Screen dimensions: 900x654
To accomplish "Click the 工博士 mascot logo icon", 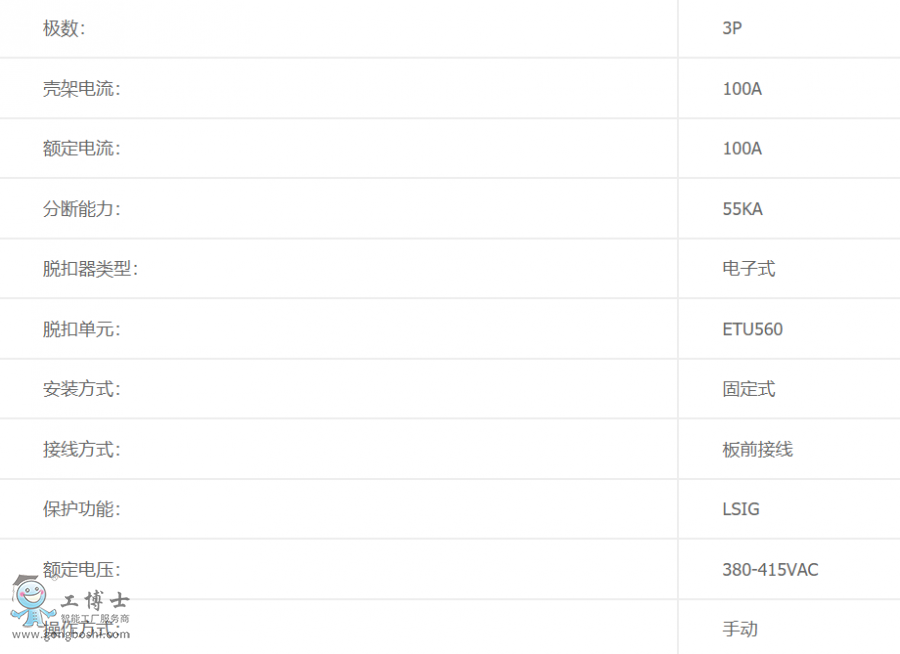I will [30, 602].
